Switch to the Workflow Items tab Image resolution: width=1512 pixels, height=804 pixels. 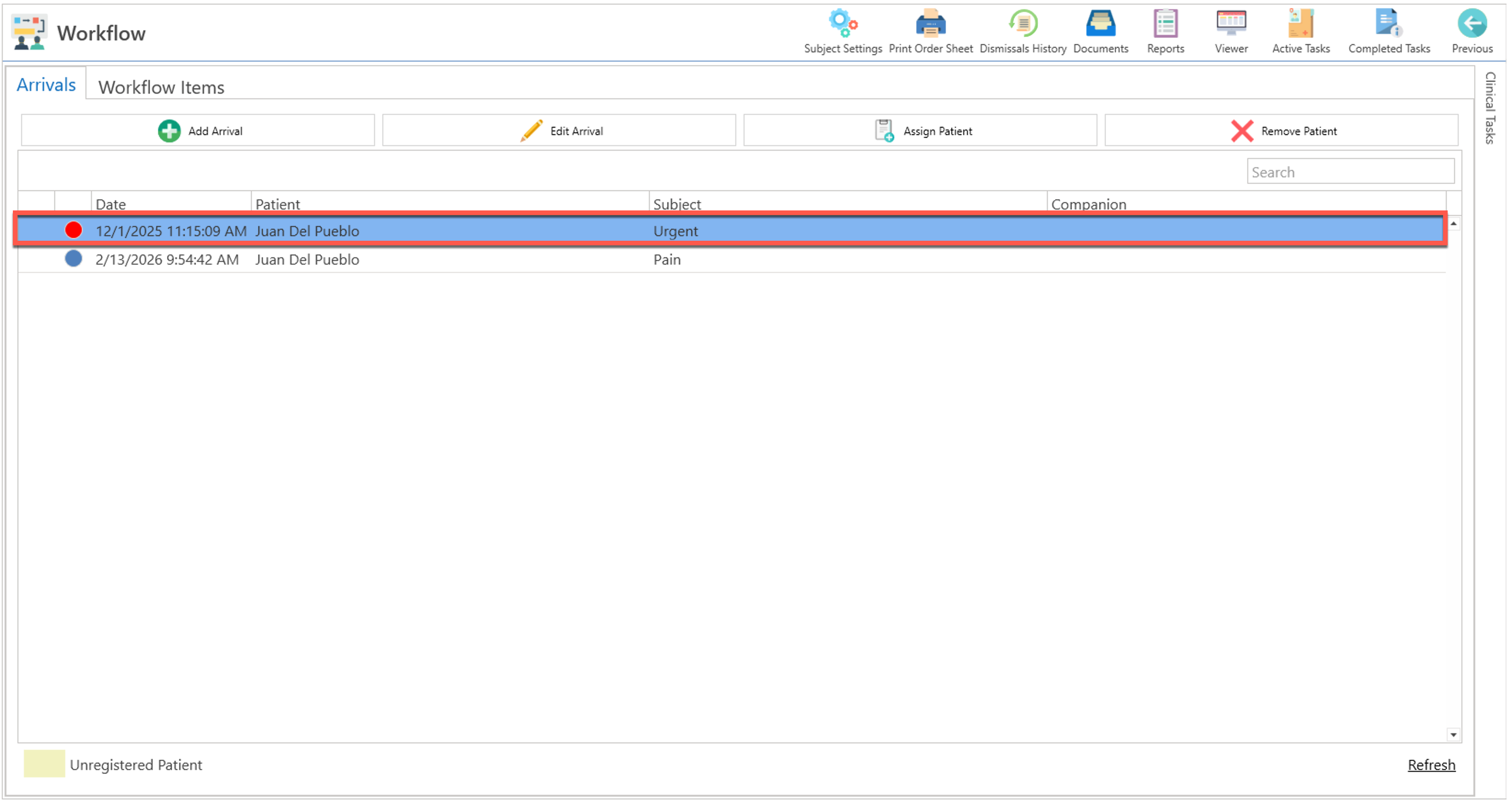[161, 87]
